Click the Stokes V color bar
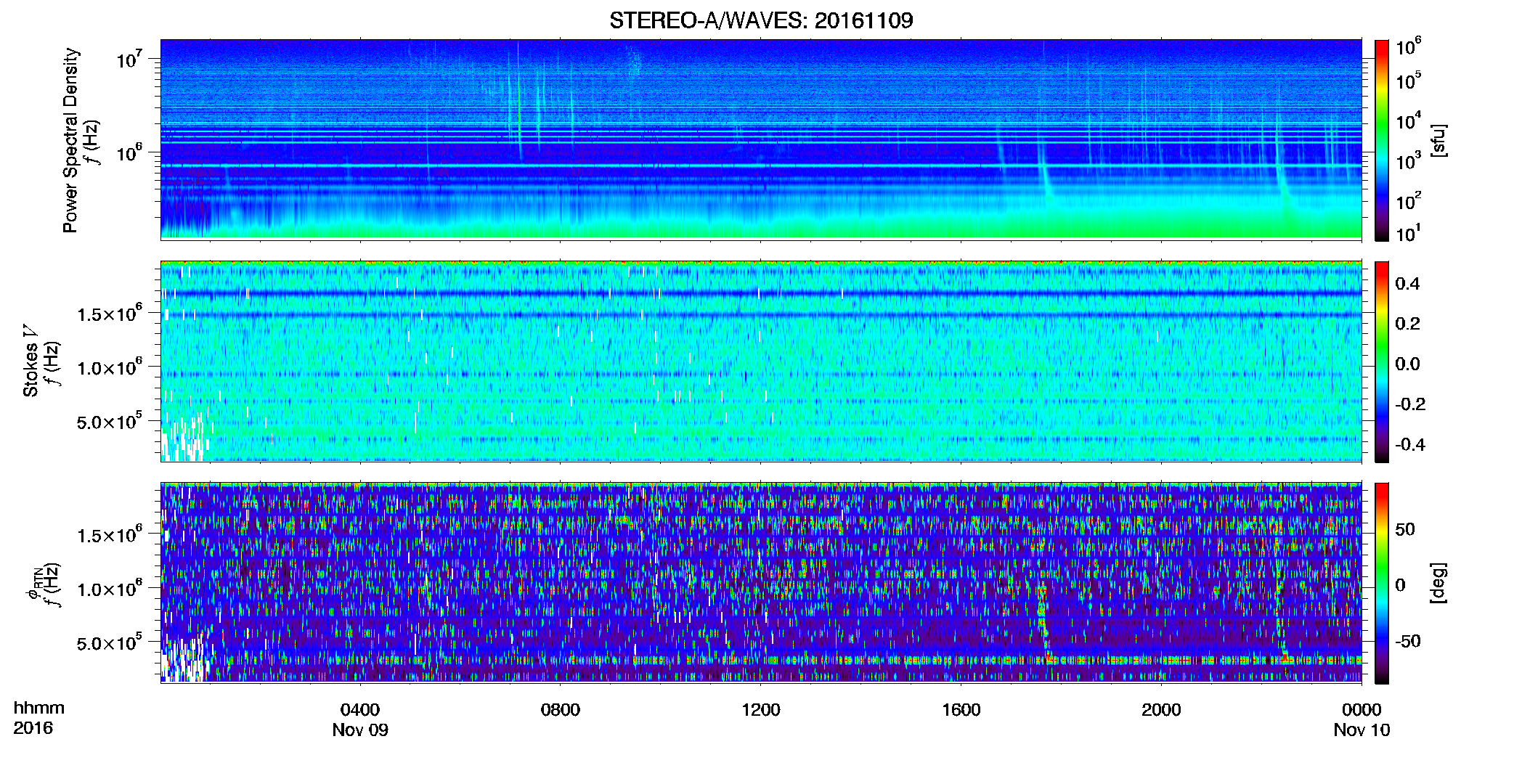Screen dimensions: 1522x784 coord(1382,362)
